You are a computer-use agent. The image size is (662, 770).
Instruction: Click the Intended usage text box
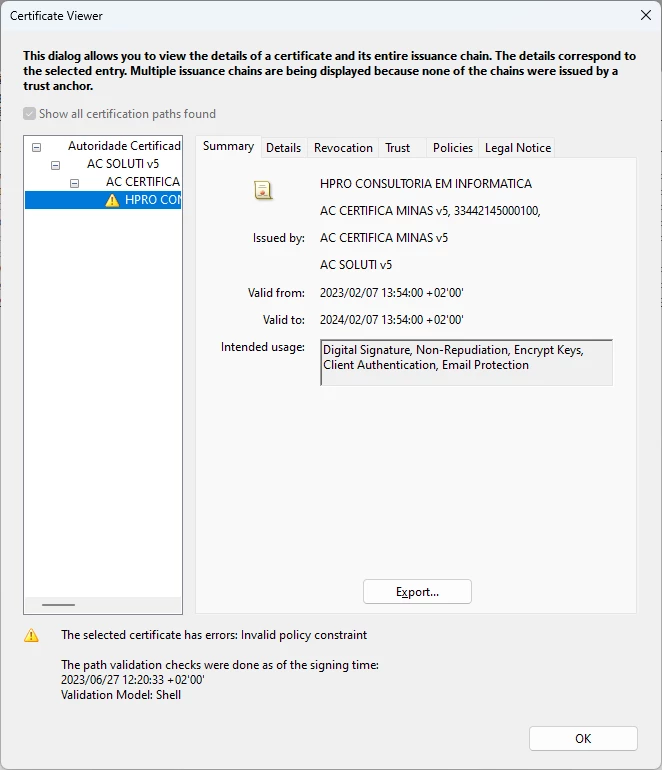466,362
